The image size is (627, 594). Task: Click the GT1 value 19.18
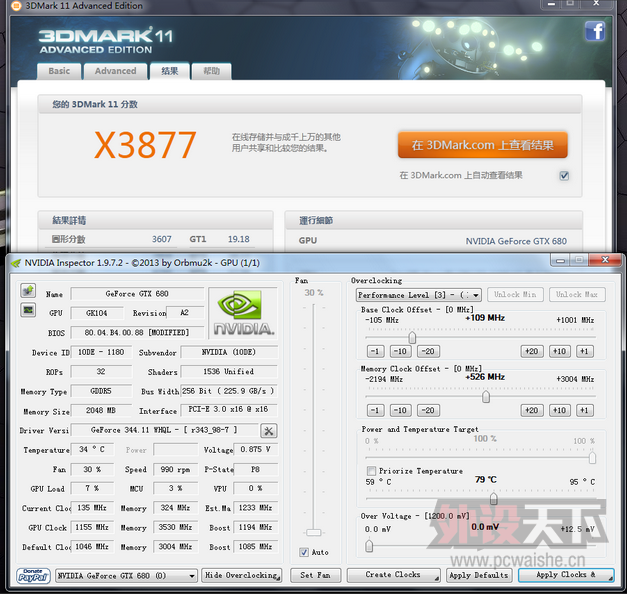pyautogui.click(x=239, y=239)
